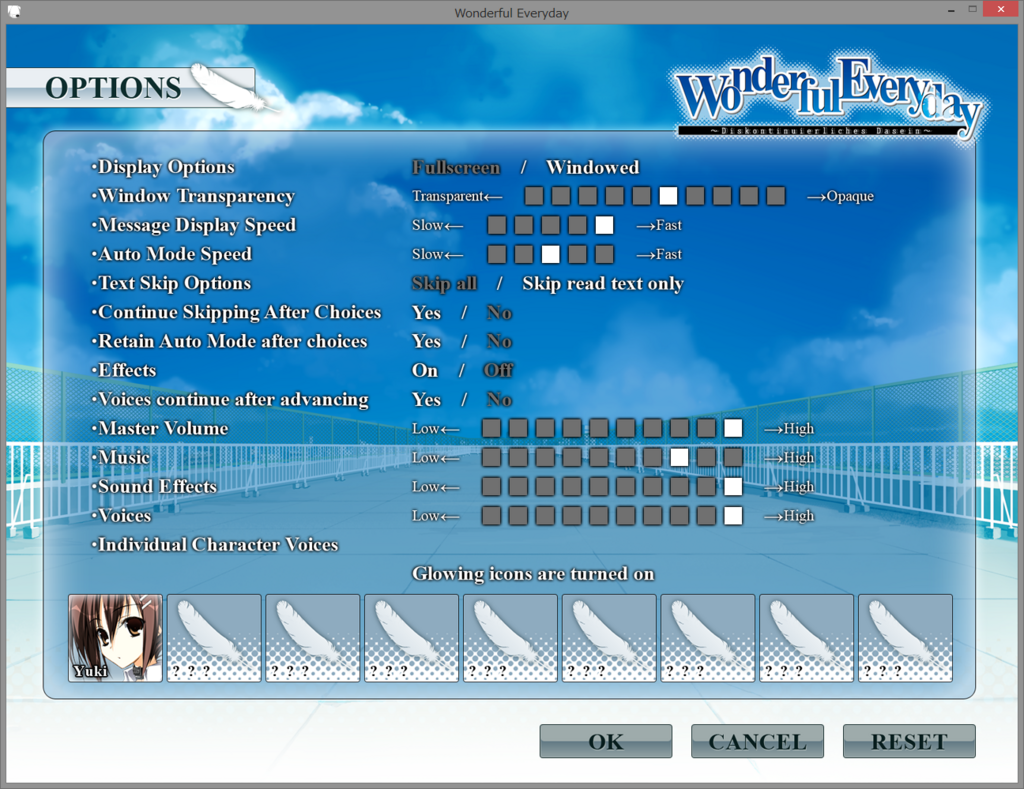The height and width of the screenshot is (789, 1024).
Task: Set Retain Auto Mode after choices to Yes
Action: point(426,342)
